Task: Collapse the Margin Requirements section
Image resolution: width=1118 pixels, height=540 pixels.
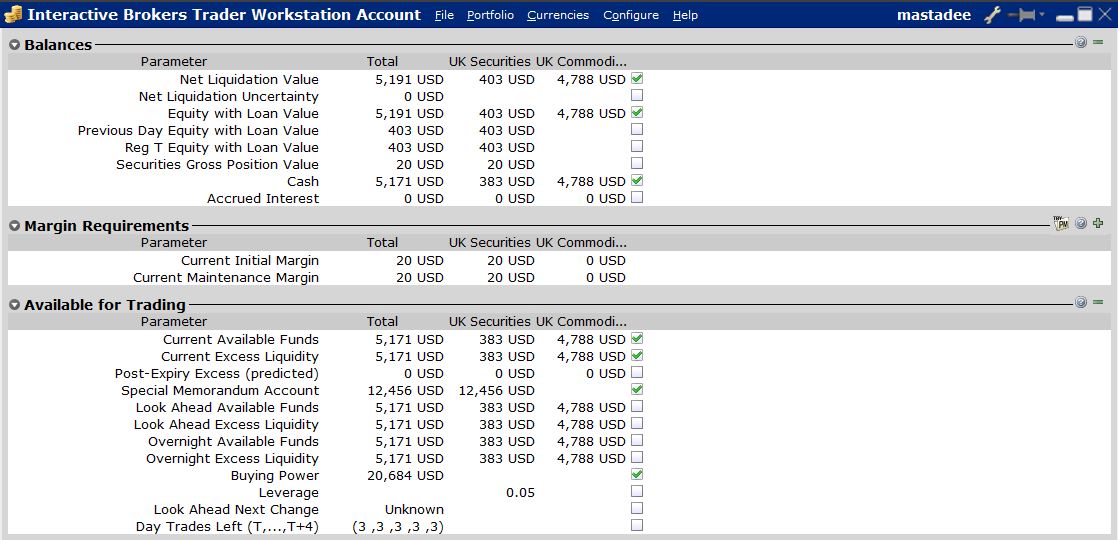Action: 15,226
